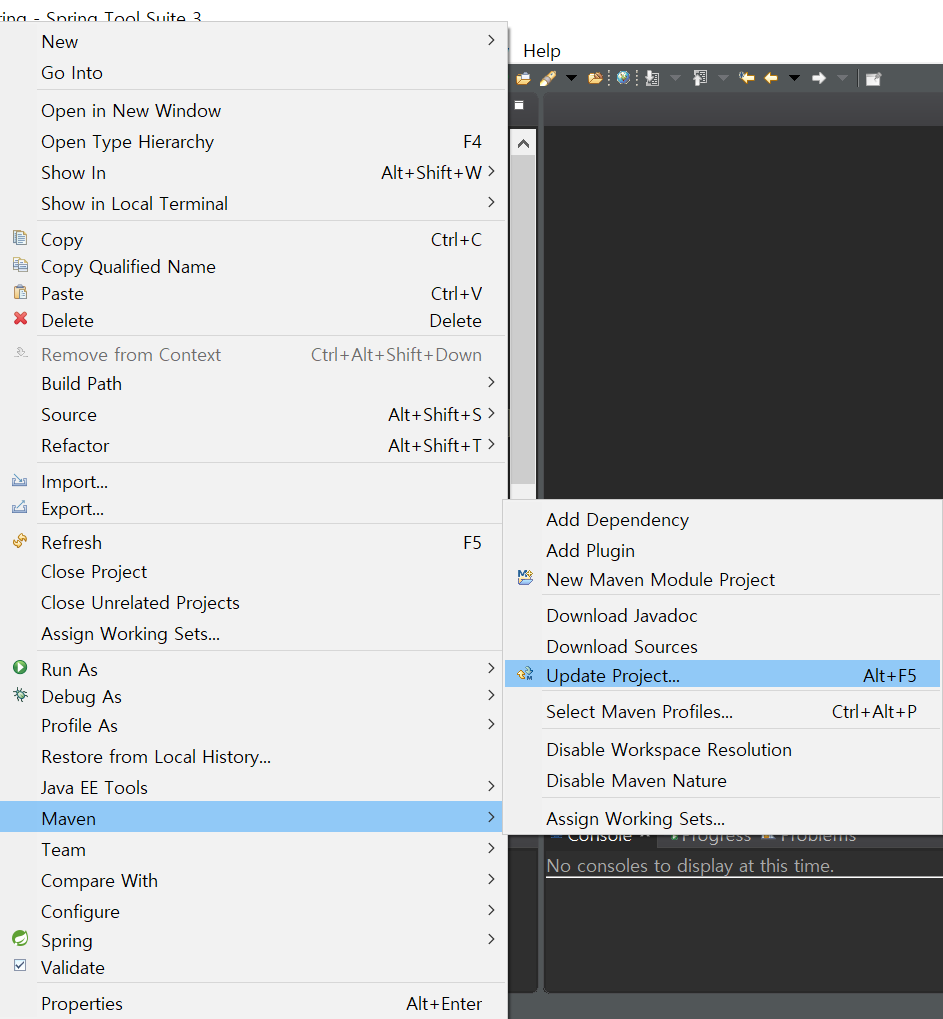The image size is (943, 1019).
Task: Toggle the Validate checkbox entry
Action: click(253, 968)
